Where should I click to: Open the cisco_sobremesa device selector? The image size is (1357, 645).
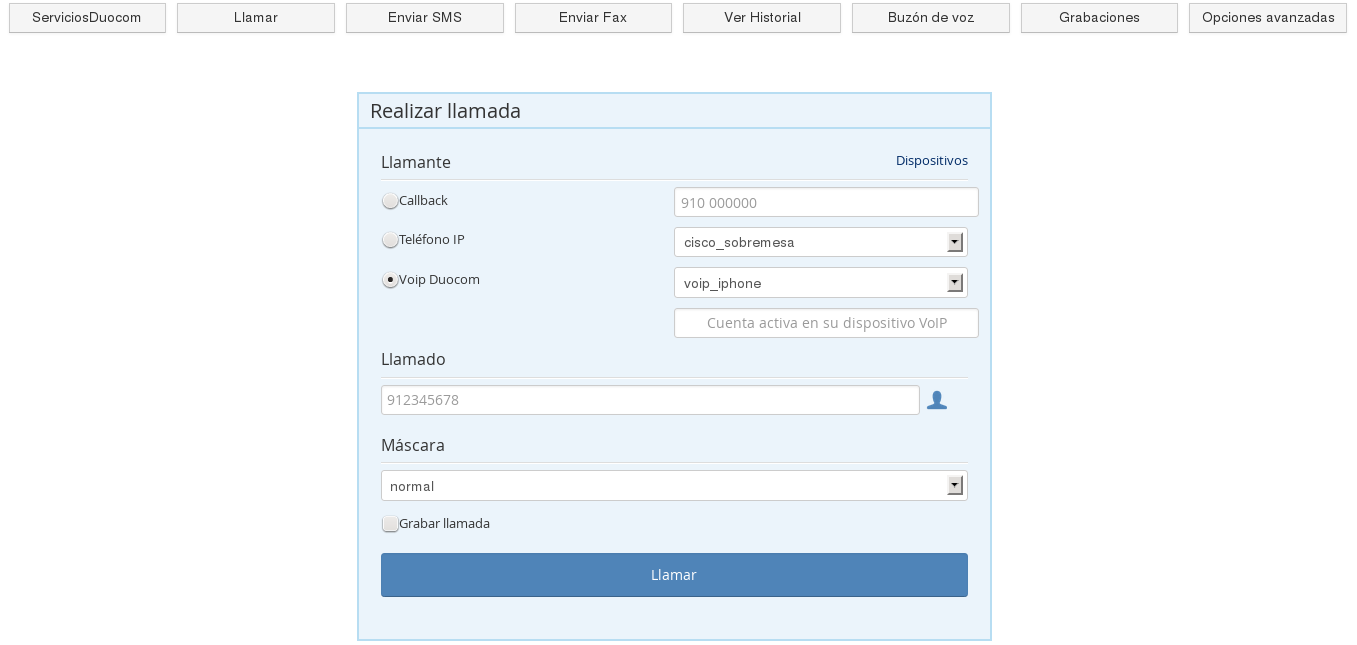pos(820,242)
